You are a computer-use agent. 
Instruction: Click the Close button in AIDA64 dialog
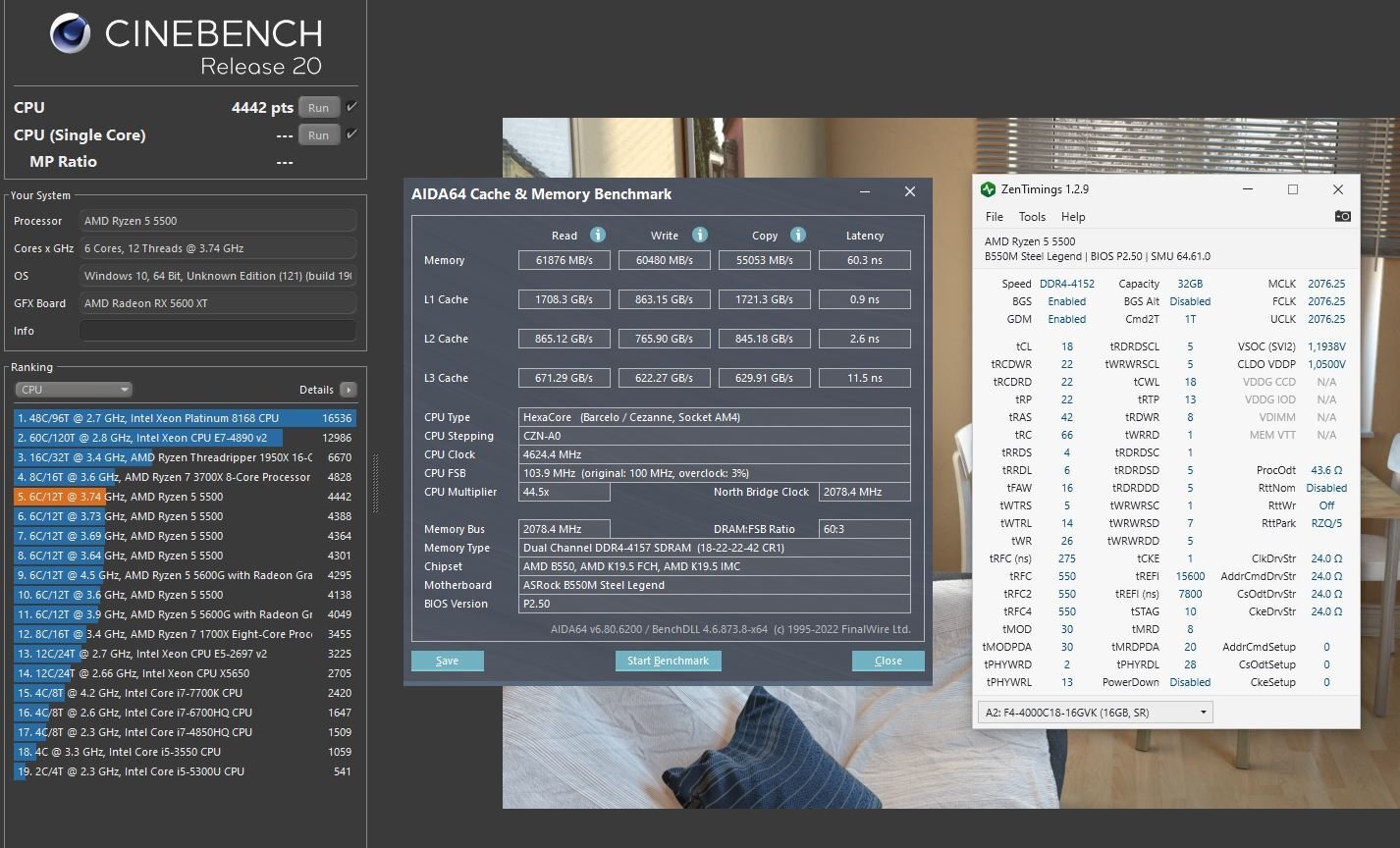[x=888, y=661]
